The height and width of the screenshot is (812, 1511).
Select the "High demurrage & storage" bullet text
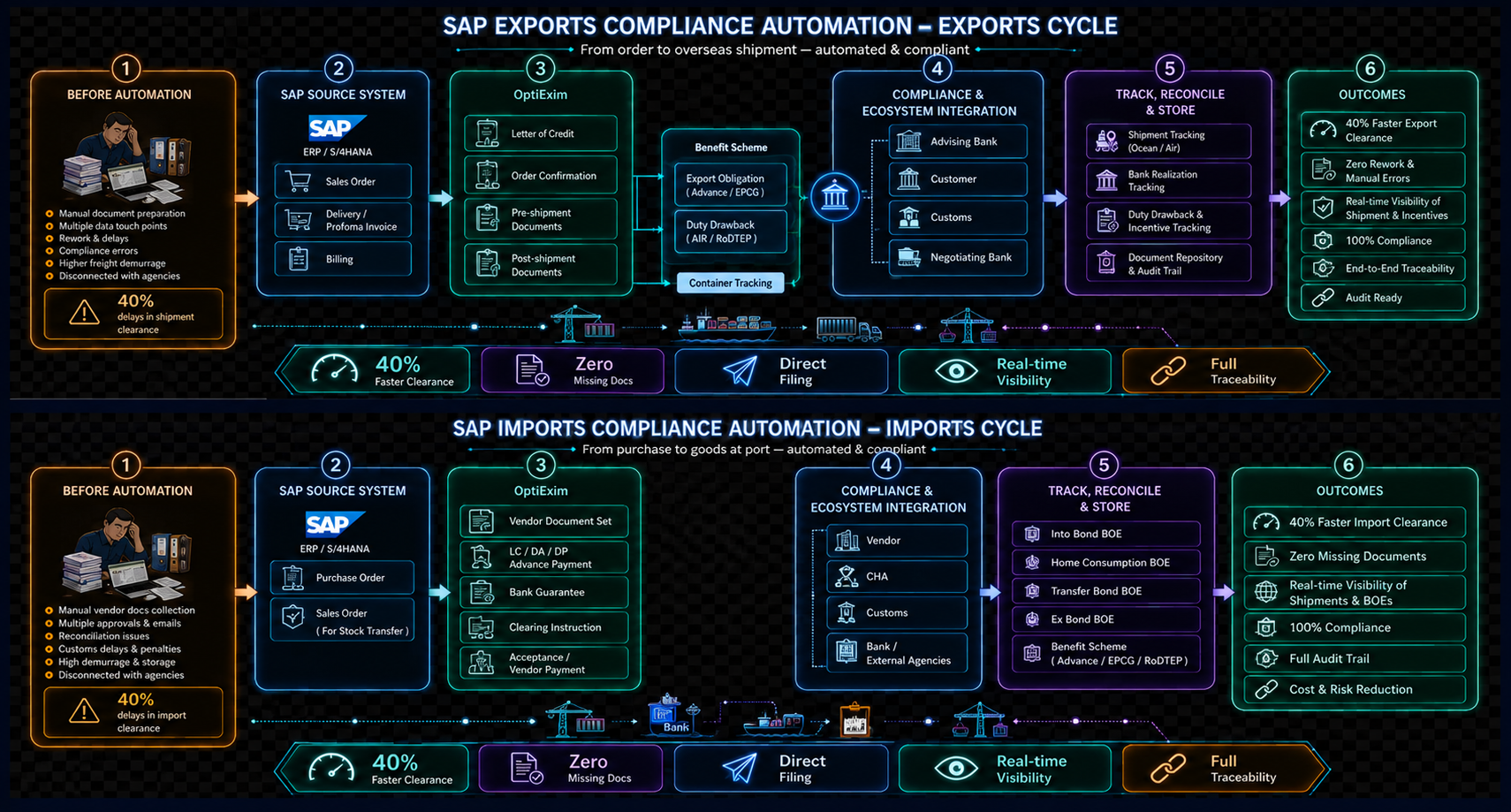pyautogui.click(x=117, y=662)
